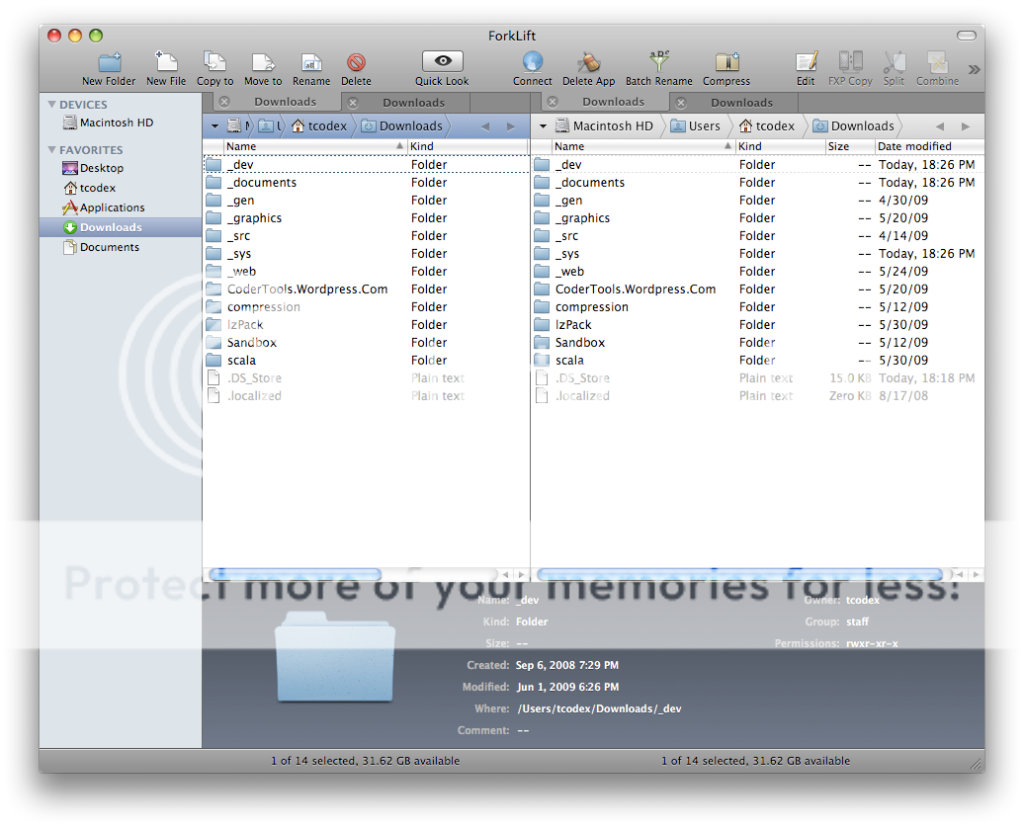This screenshot has width=1024, height=827.
Task: Click the Move to toolbar icon
Action: (x=263, y=62)
